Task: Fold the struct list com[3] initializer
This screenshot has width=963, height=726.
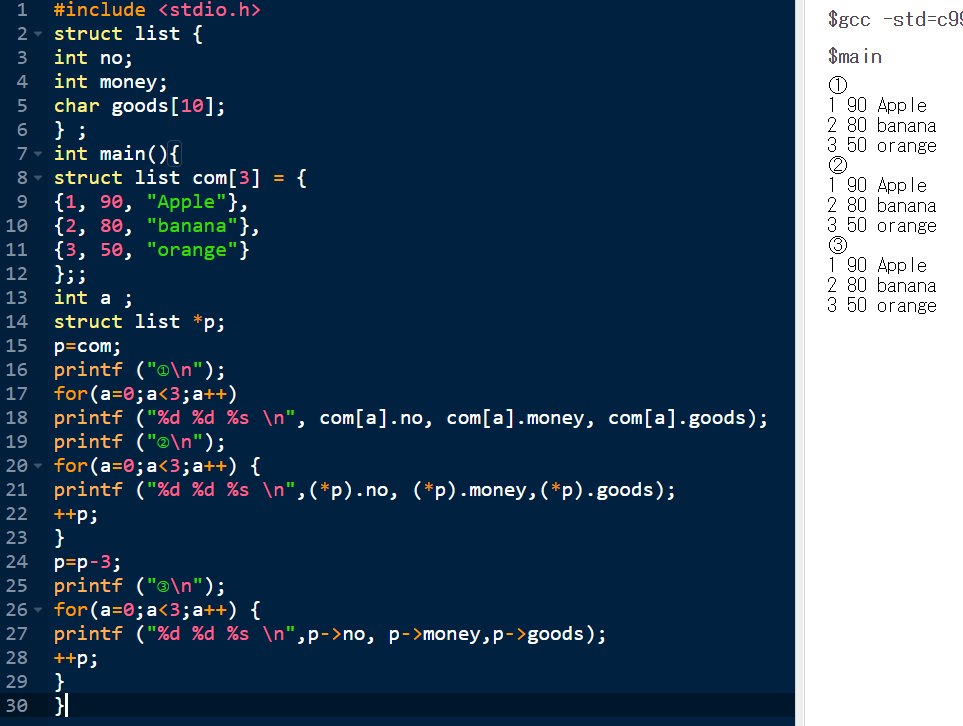Action: click(38, 178)
